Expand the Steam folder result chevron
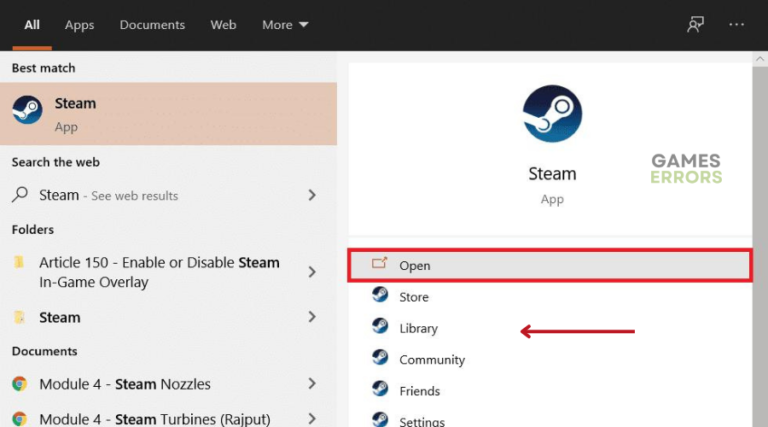Viewport: 768px width, 427px height. pyautogui.click(x=312, y=317)
